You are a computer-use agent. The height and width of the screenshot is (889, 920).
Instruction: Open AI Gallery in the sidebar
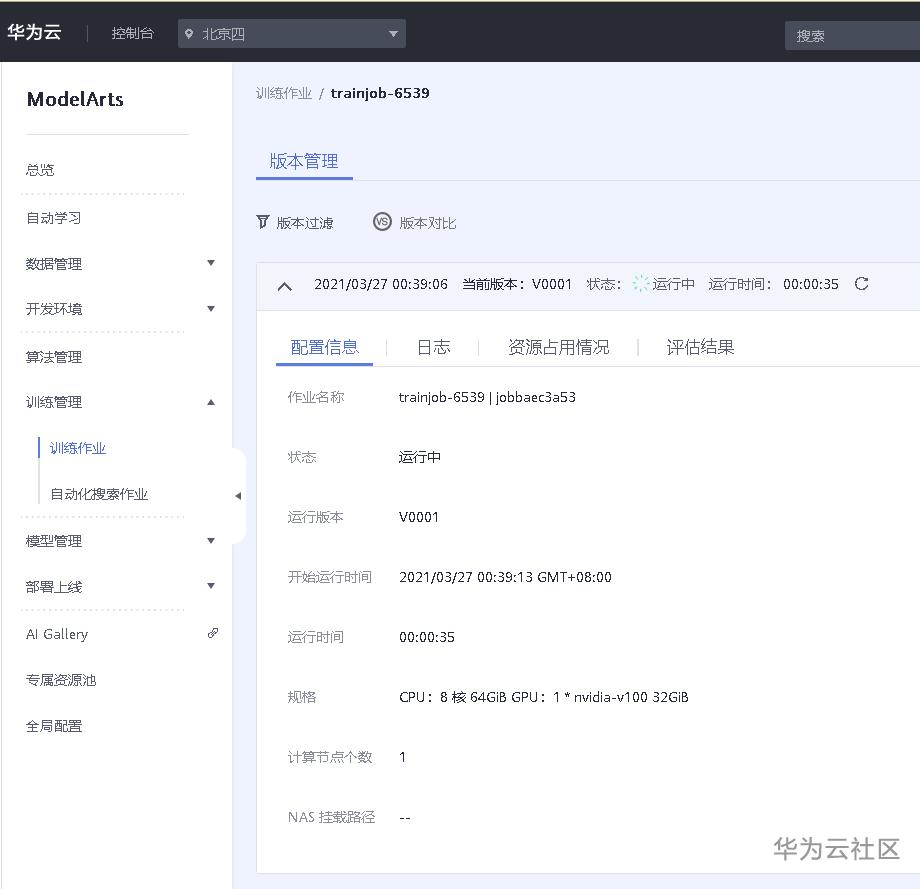pyautogui.click(x=57, y=634)
